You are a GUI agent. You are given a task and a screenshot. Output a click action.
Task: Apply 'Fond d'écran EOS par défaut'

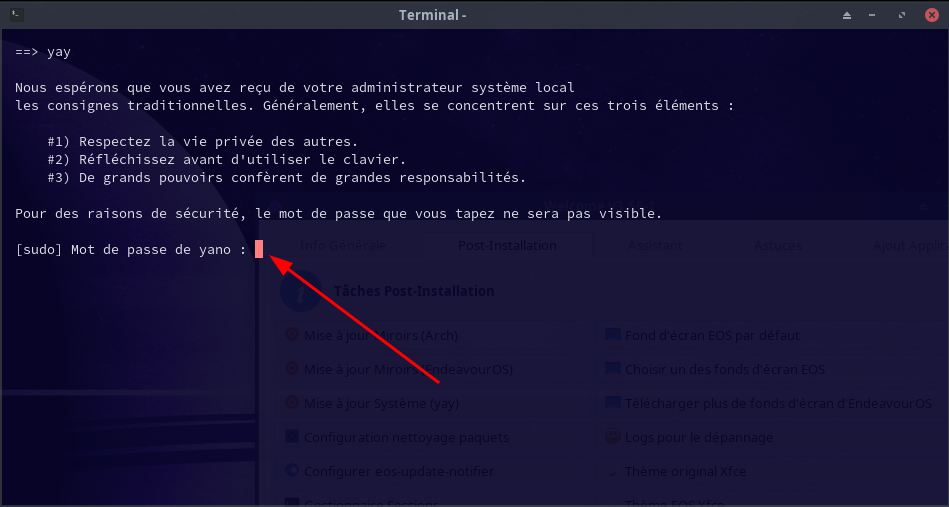click(x=711, y=336)
